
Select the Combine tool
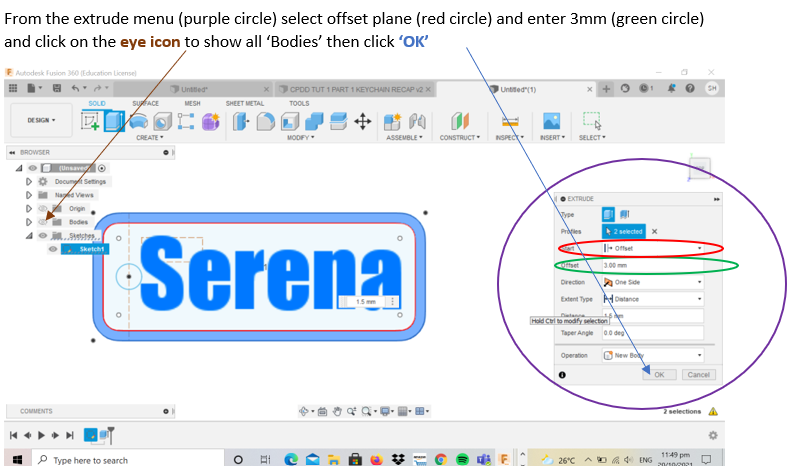[x=314, y=122]
